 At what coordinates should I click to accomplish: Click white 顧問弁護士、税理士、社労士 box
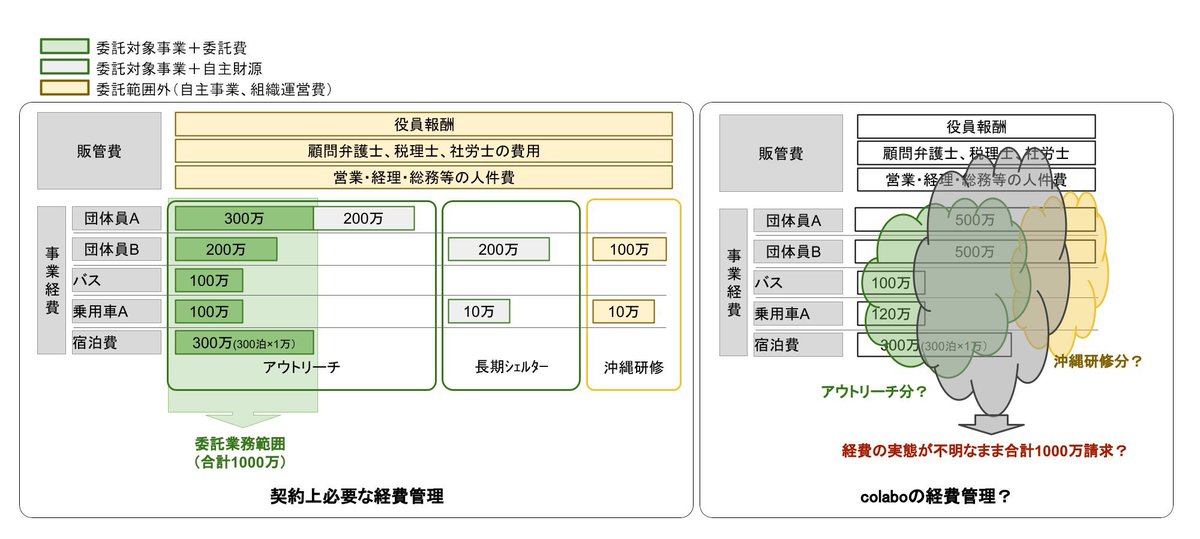(976, 153)
